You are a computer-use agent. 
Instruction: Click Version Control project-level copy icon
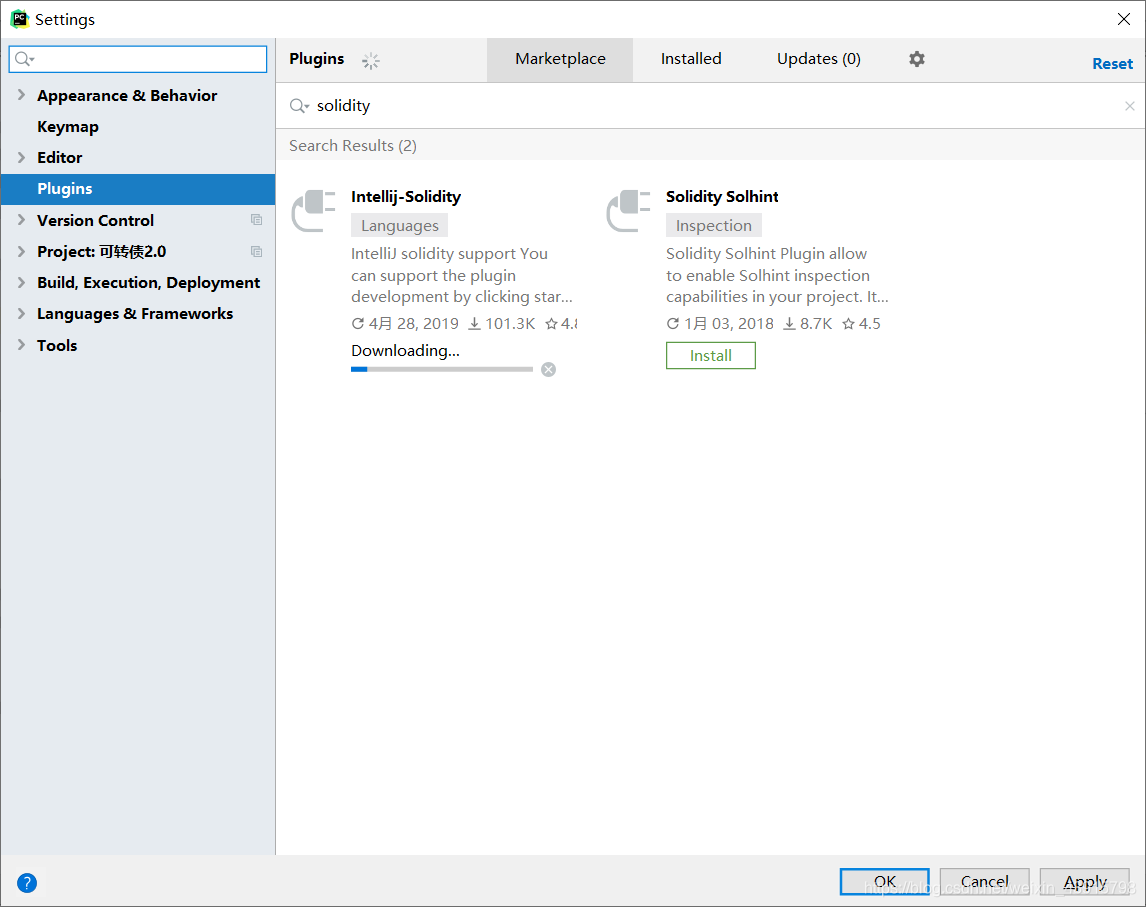point(257,220)
